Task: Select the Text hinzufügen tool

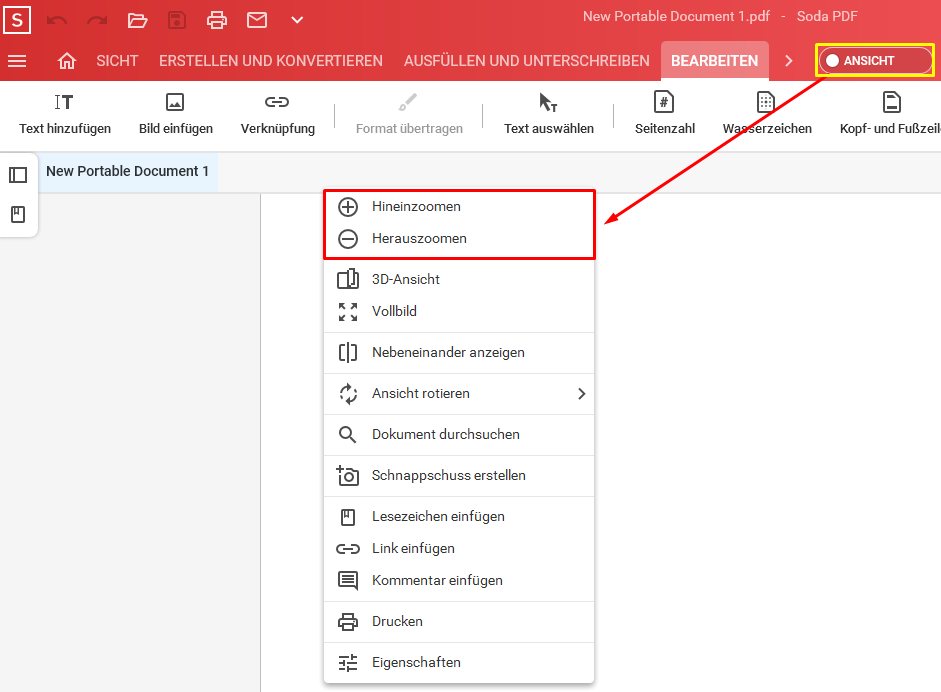Action: click(x=64, y=113)
